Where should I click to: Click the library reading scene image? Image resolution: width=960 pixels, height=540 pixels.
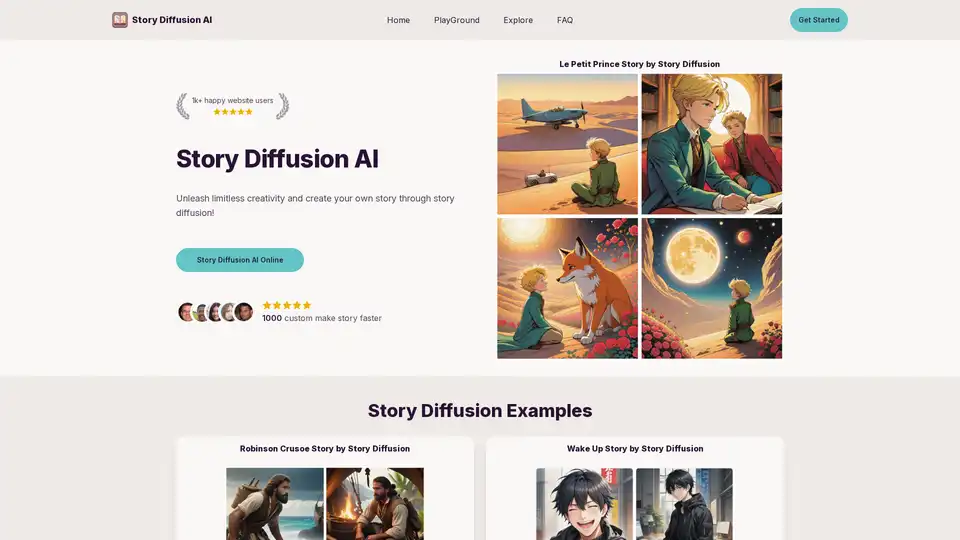pos(711,144)
